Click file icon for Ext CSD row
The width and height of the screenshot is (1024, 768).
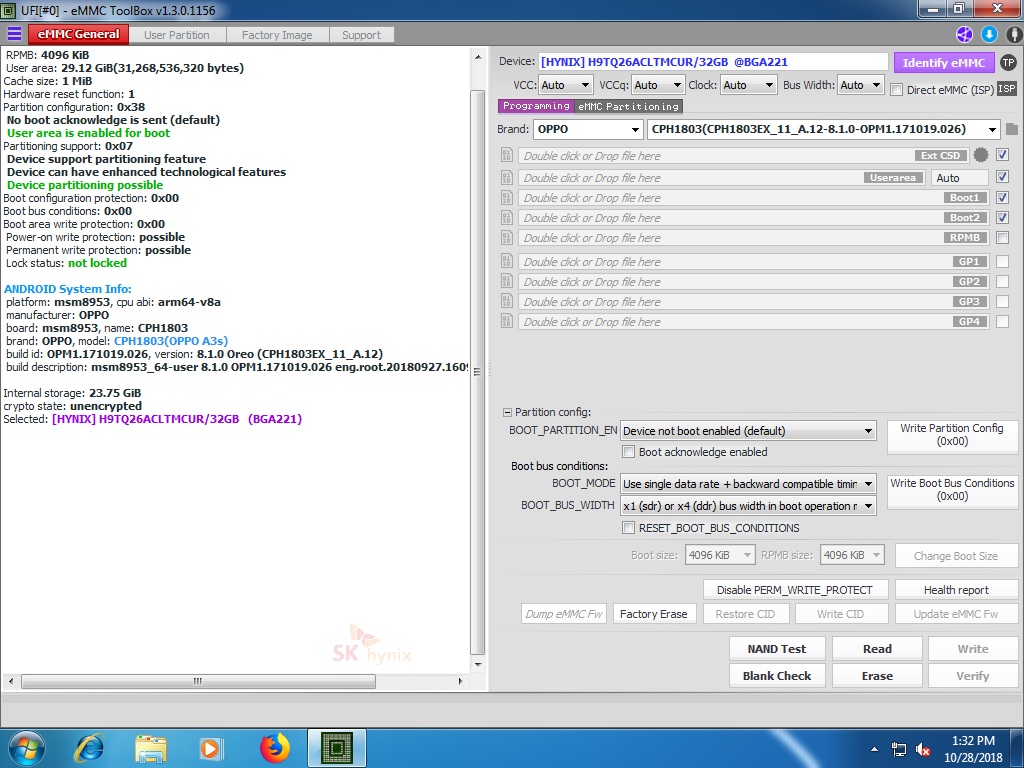(x=507, y=155)
